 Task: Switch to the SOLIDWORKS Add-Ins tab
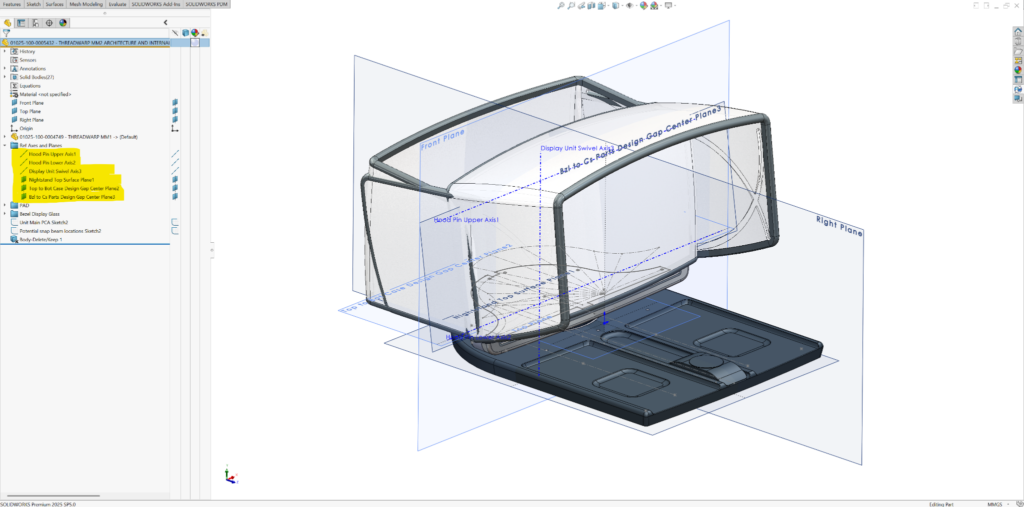(157, 4)
